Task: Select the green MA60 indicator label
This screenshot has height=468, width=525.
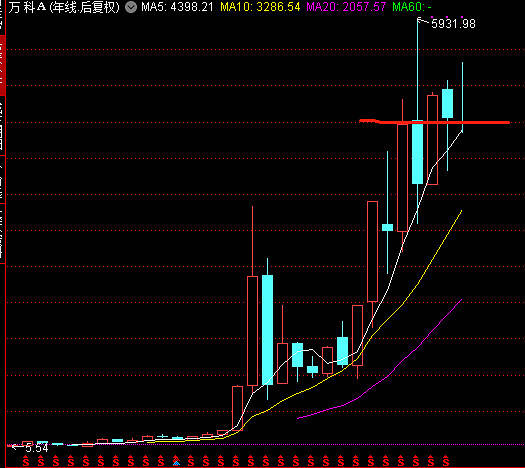Action: click(x=411, y=7)
